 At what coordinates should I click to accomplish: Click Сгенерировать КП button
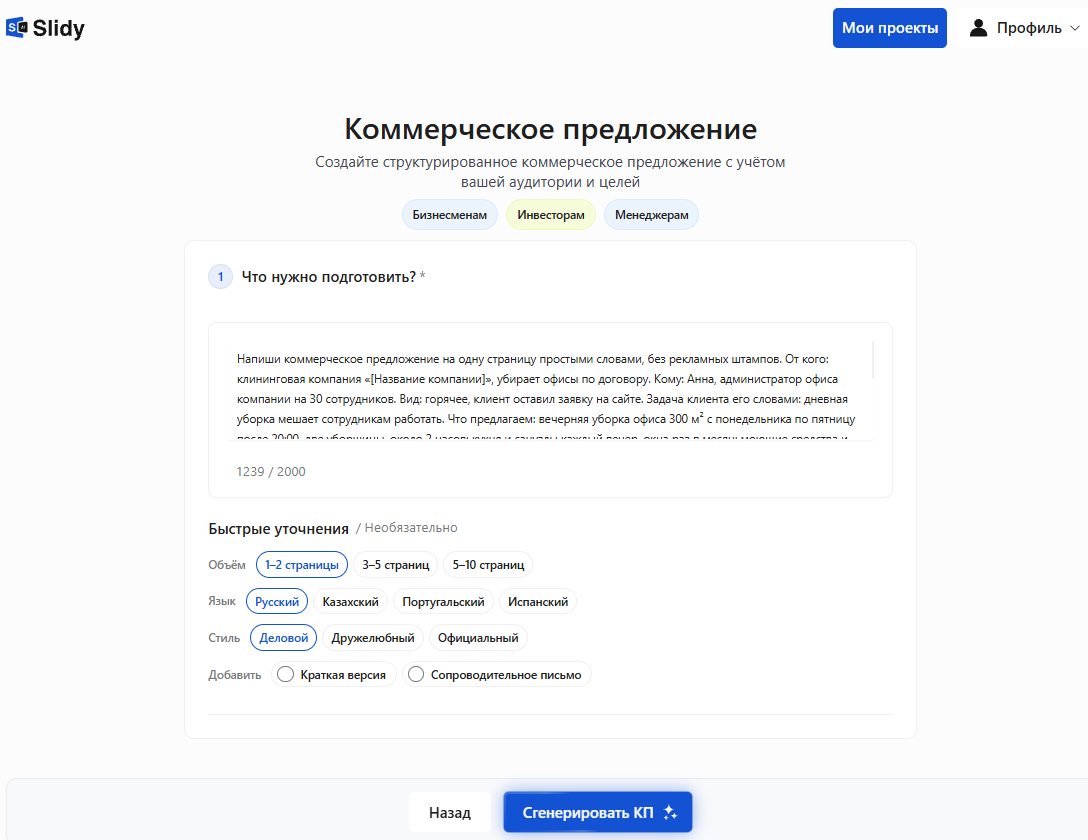598,812
